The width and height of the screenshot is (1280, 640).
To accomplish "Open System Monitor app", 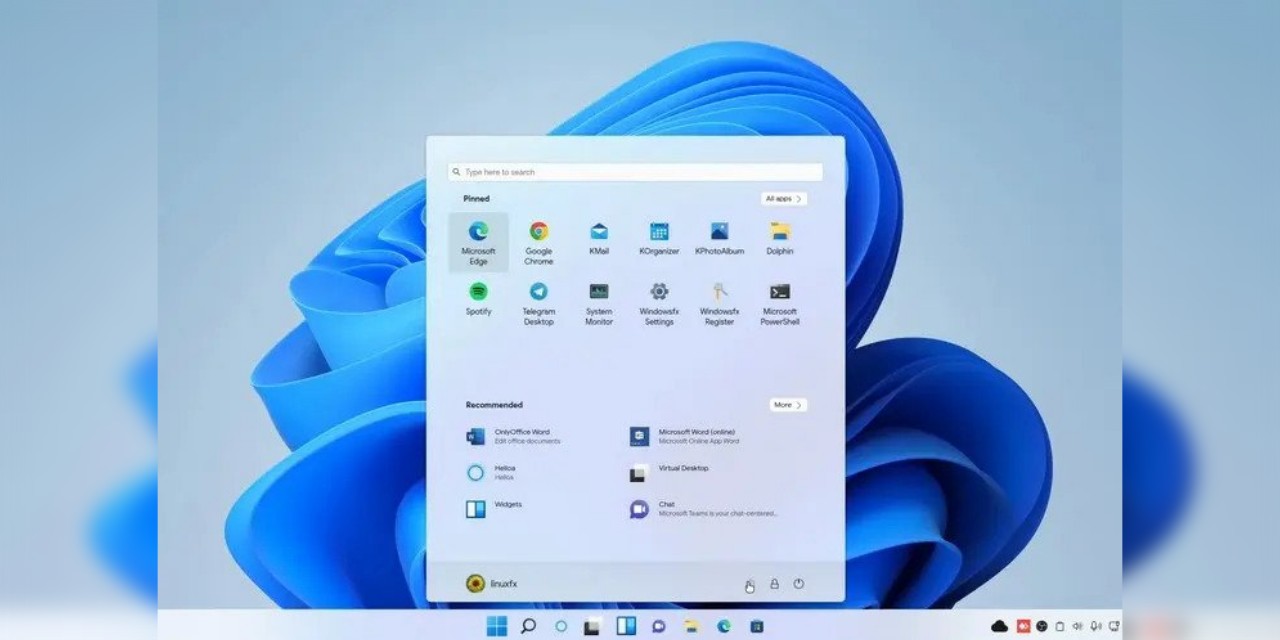I will tap(598, 302).
